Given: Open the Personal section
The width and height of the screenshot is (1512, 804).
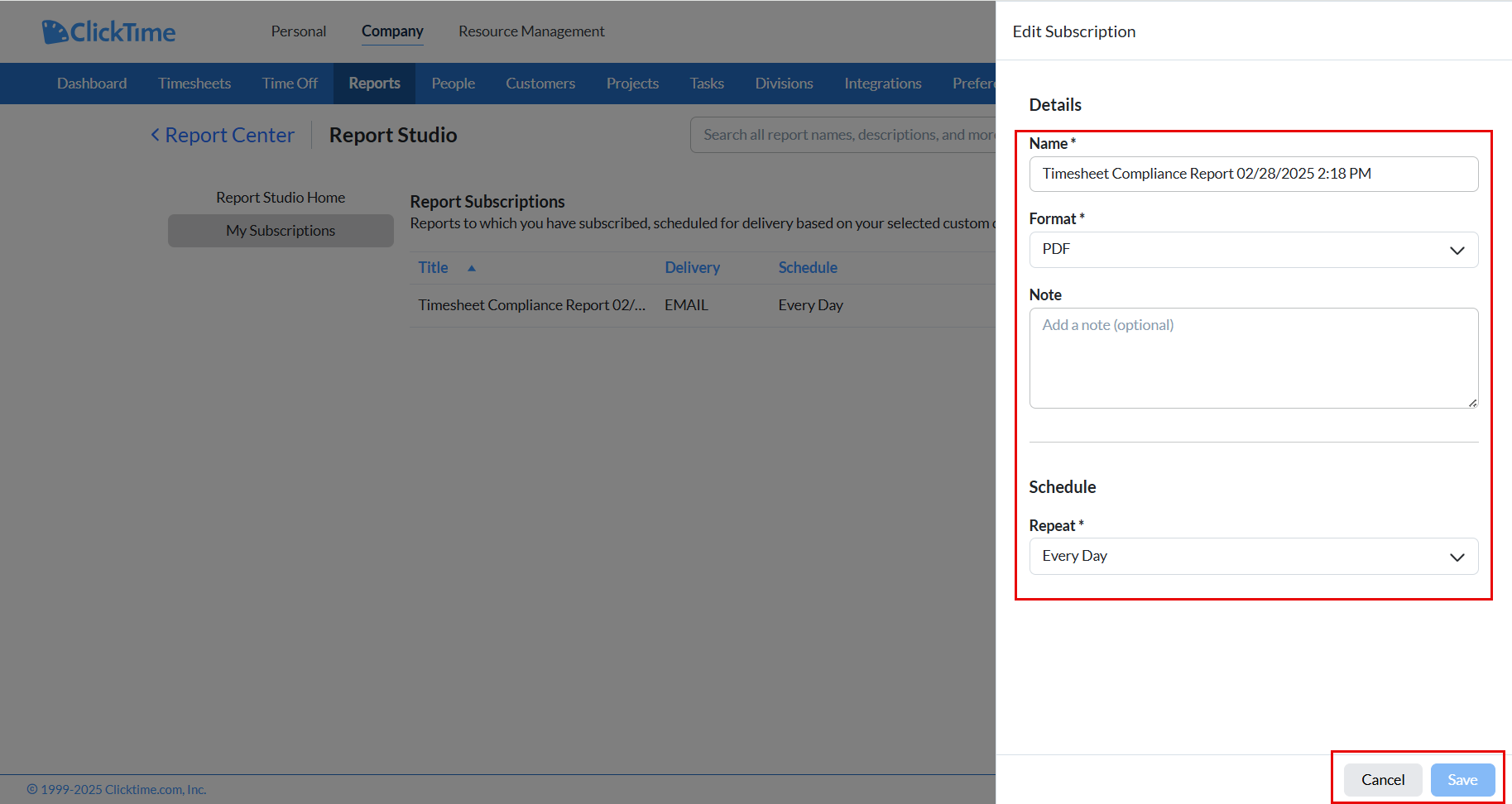Looking at the screenshot, I should click(299, 31).
